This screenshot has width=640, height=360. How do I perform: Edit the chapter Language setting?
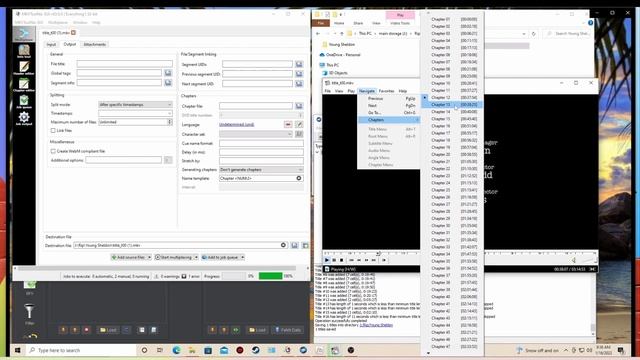coord(299,124)
